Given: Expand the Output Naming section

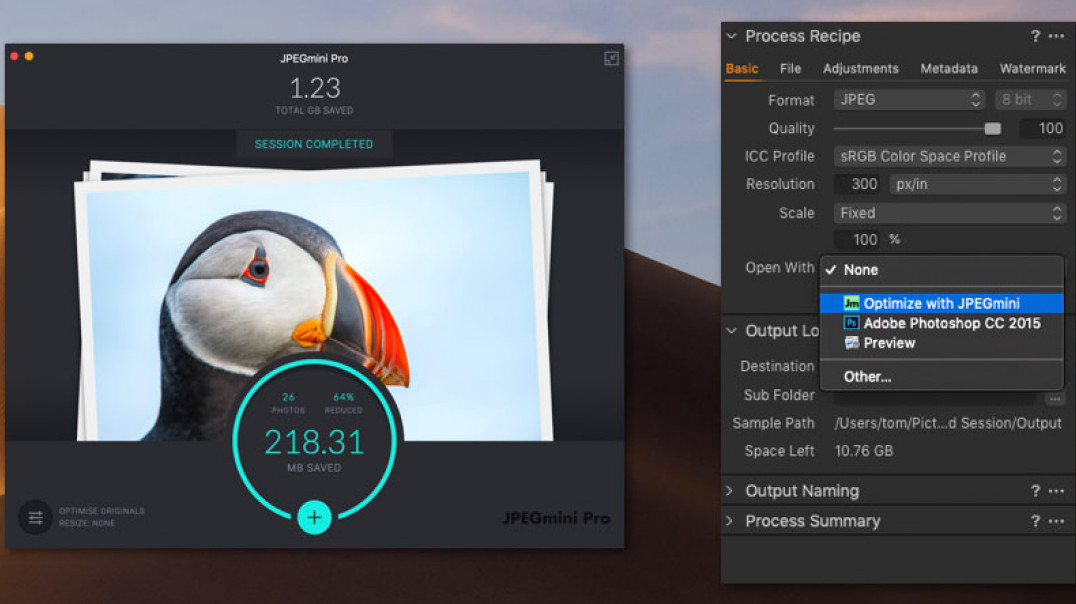Looking at the screenshot, I should click(x=730, y=491).
